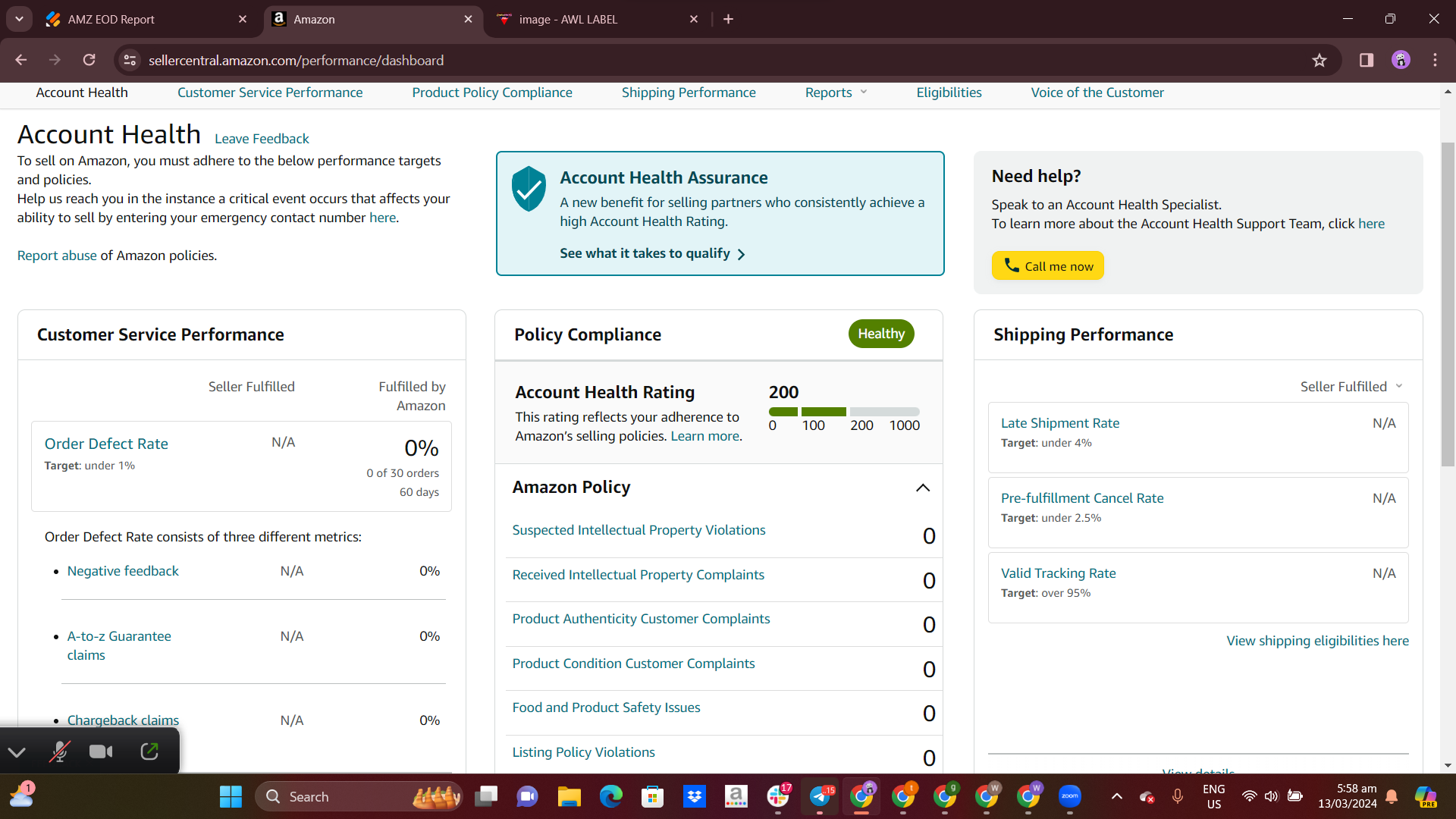Click the Account Health Rating progress bar
The height and width of the screenshot is (819, 1456).
(x=844, y=412)
